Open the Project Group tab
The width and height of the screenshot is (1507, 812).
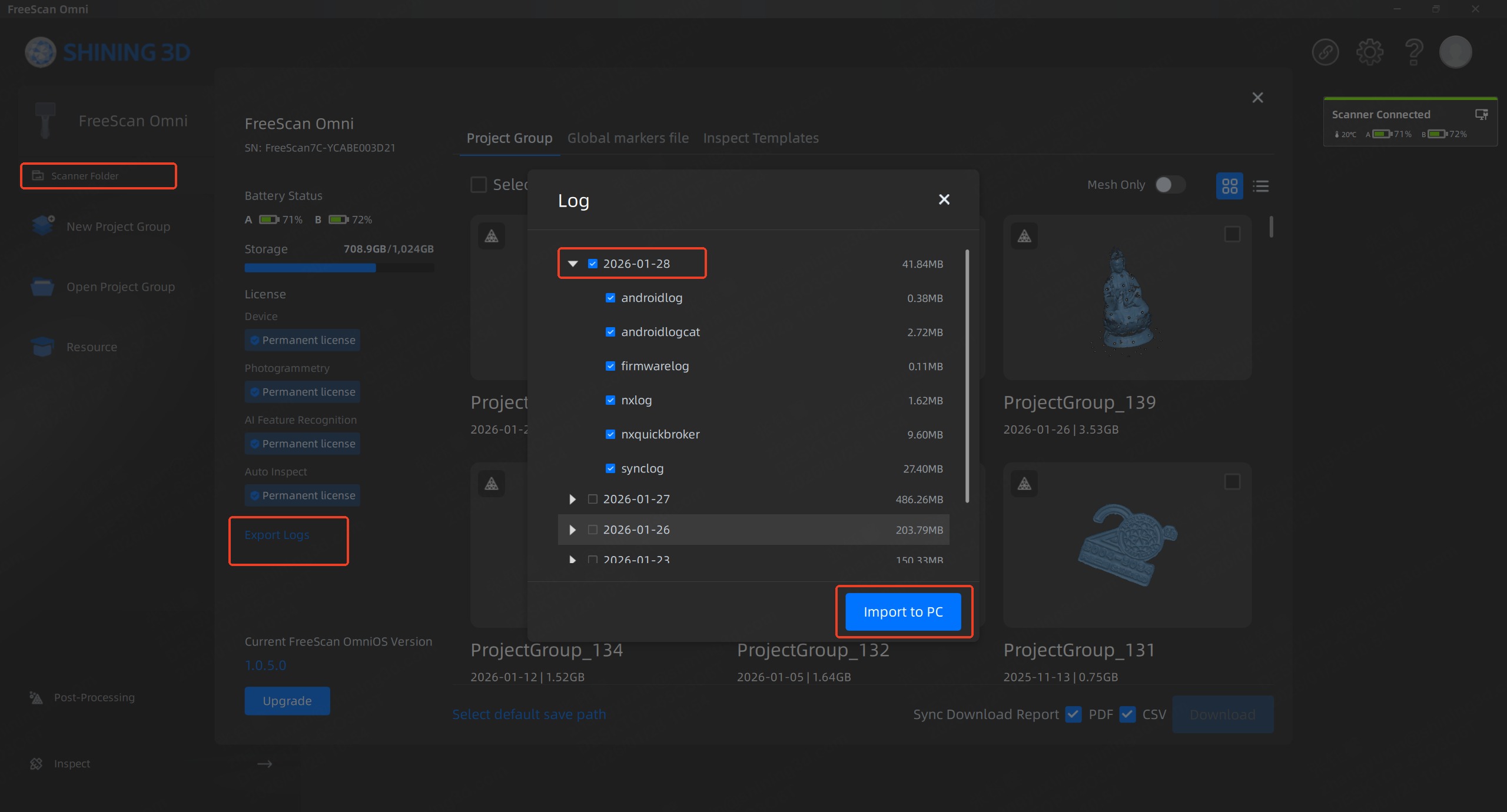point(509,138)
